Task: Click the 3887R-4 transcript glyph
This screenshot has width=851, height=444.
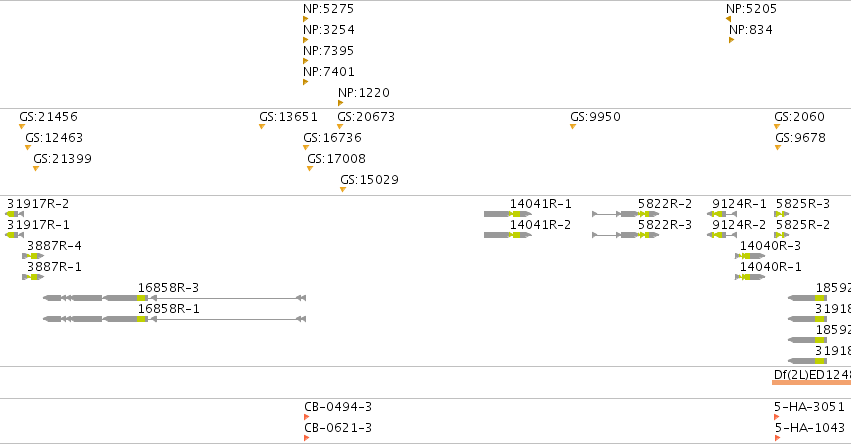Action: 33,256
